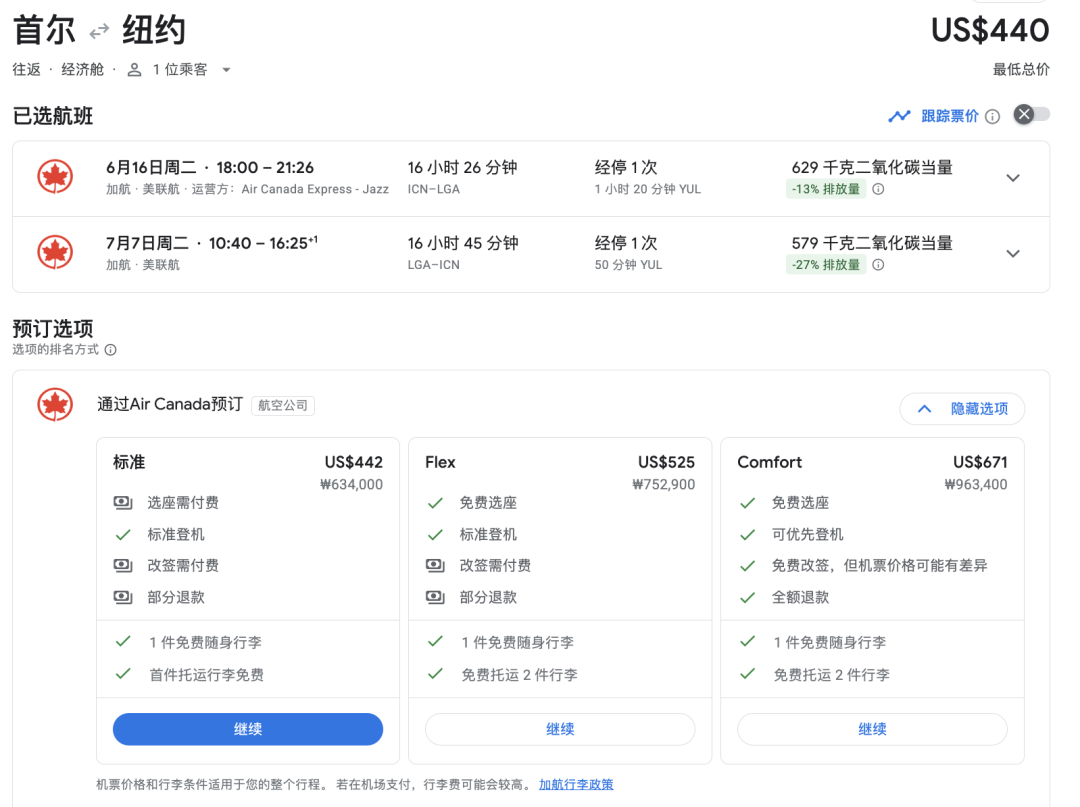Click 继续 for the Flex fare
Image resolution: width=1080 pixels, height=807 pixels.
560,729
